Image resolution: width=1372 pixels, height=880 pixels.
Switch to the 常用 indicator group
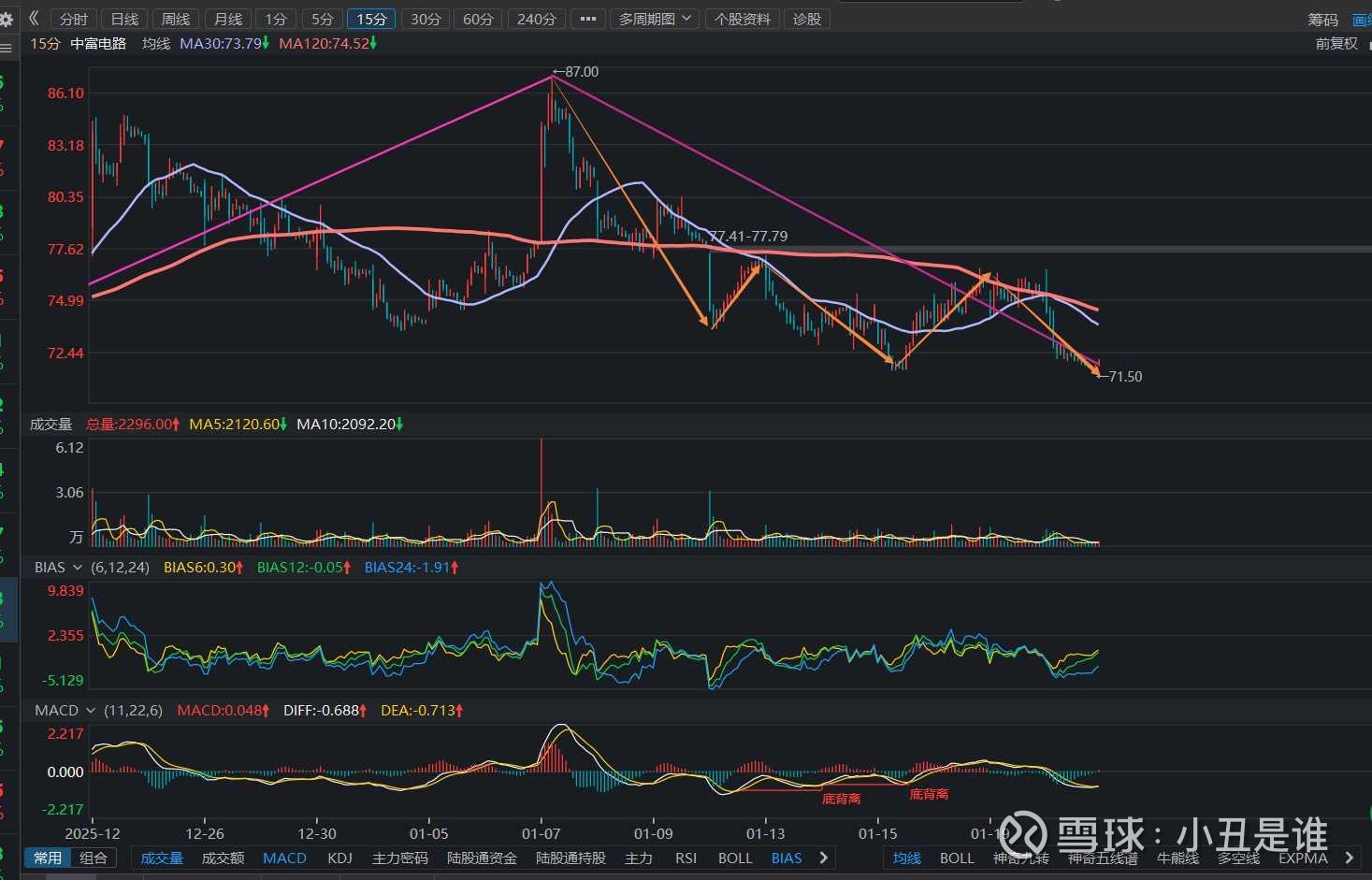[x=48, y=858]
